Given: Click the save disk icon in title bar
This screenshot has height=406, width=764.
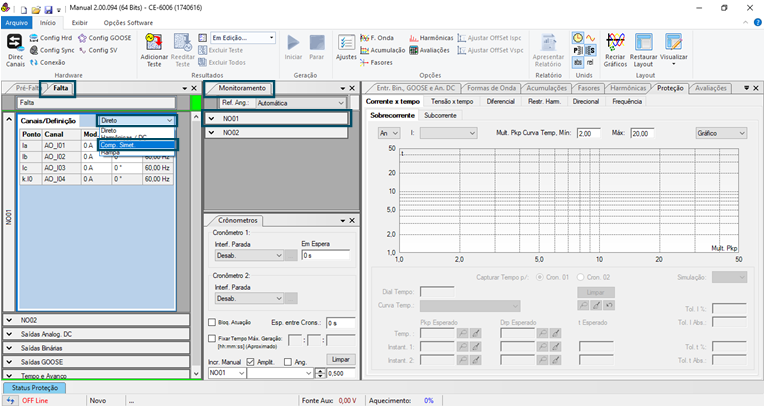Looking at the screenshot, I should coord(48,10).
